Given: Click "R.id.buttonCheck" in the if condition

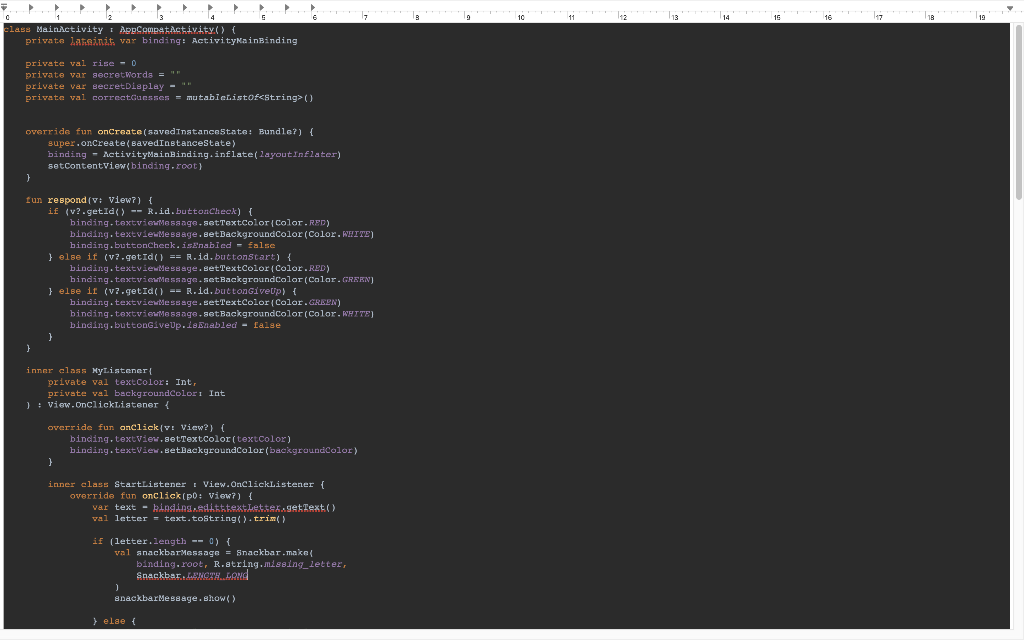Looking at the screenshot, I should tap(191, 212).
